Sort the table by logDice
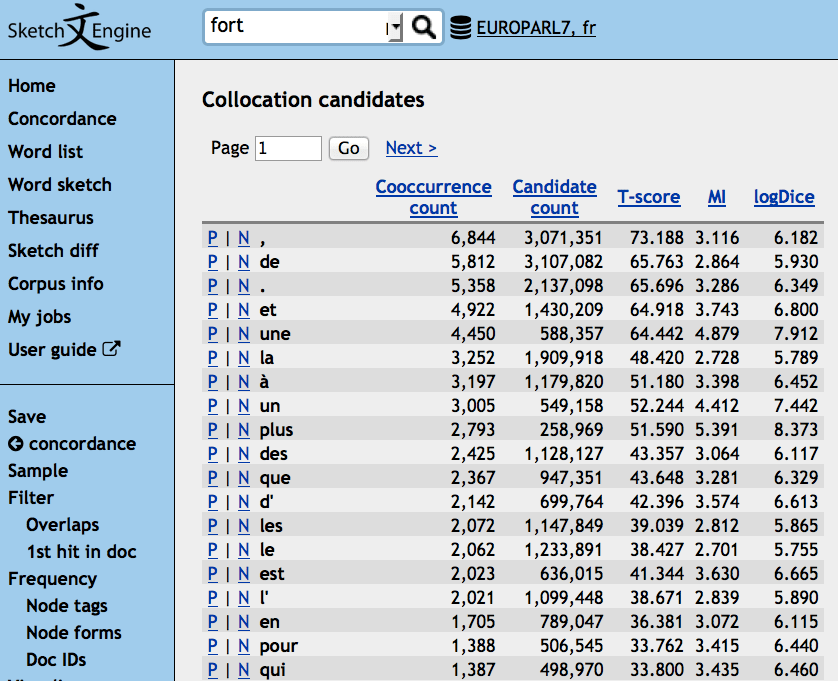 tap(784, 197)
